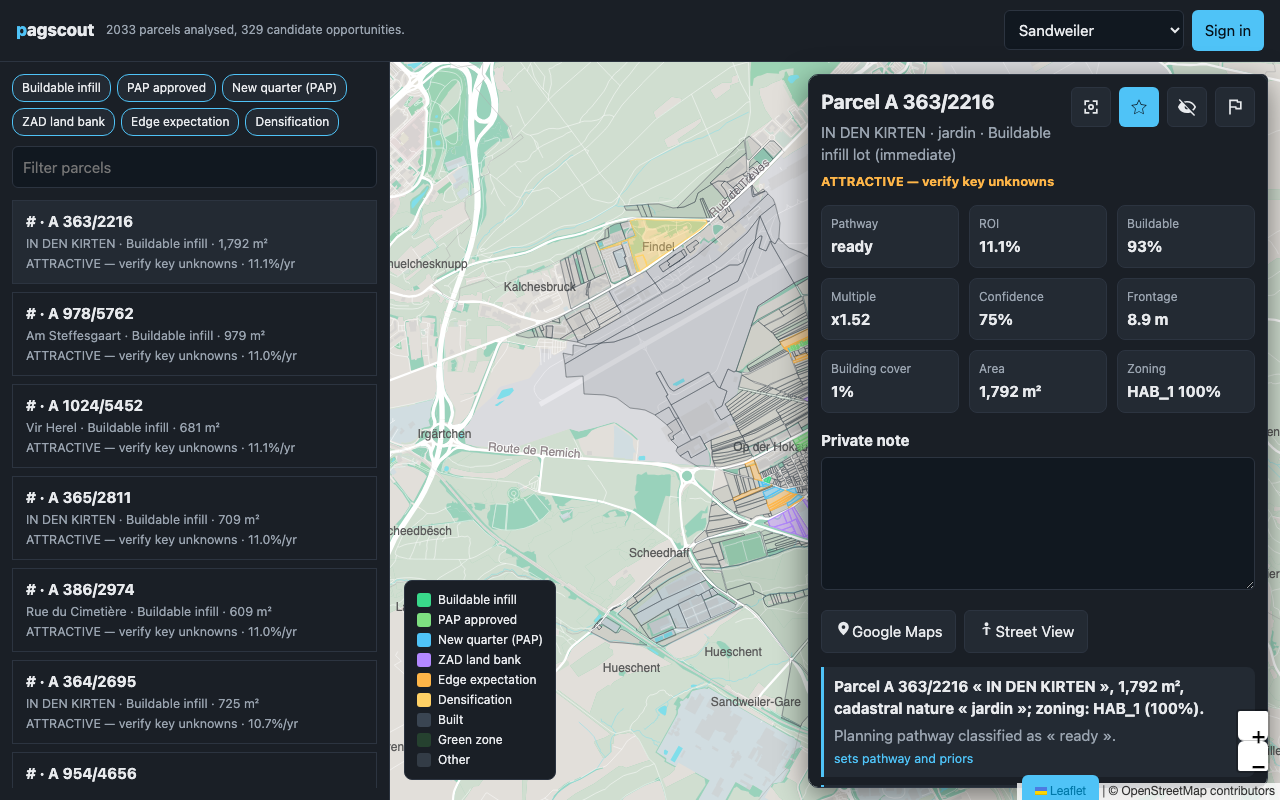This screenshot has width=1280, height=800.
Task: Select parcel A 1024/5452 in list
Action: point(194,426)
